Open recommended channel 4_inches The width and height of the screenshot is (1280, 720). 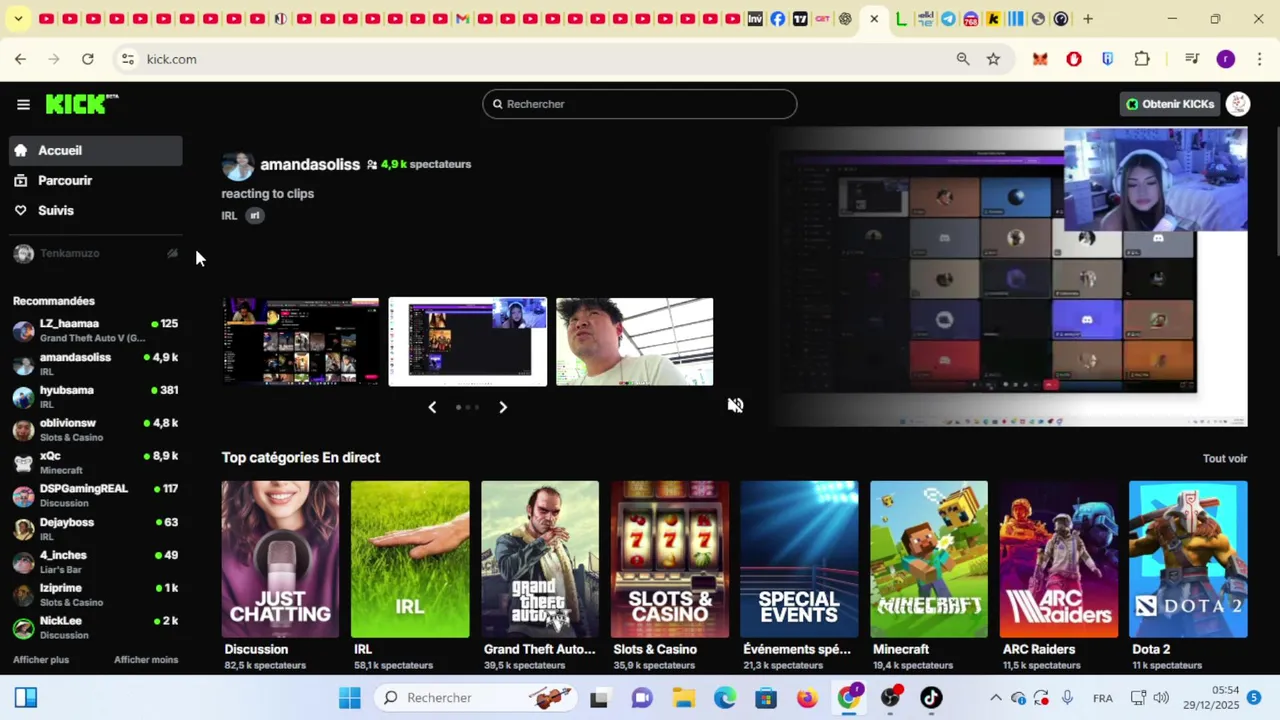click(96, 561)
